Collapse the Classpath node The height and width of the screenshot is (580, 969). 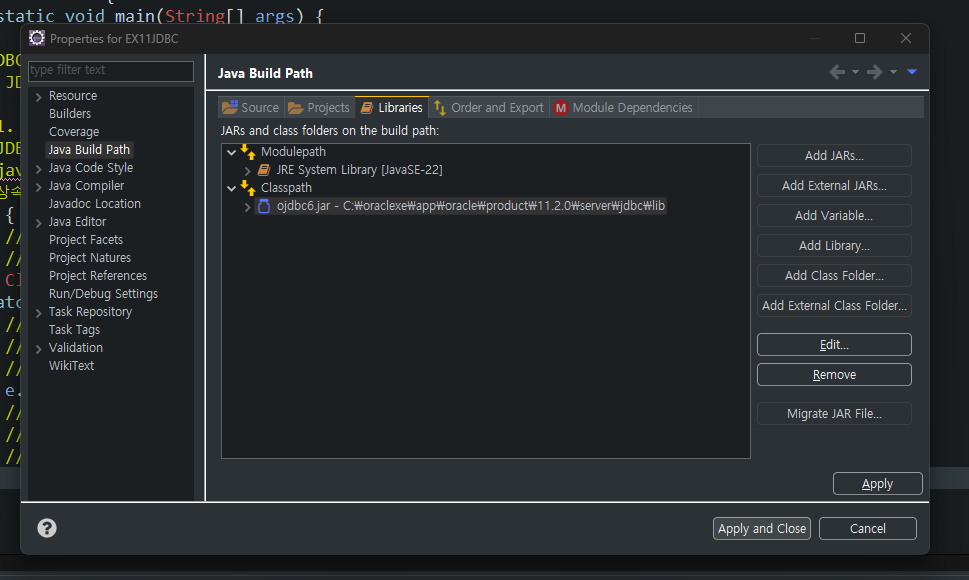click(232, 188)
